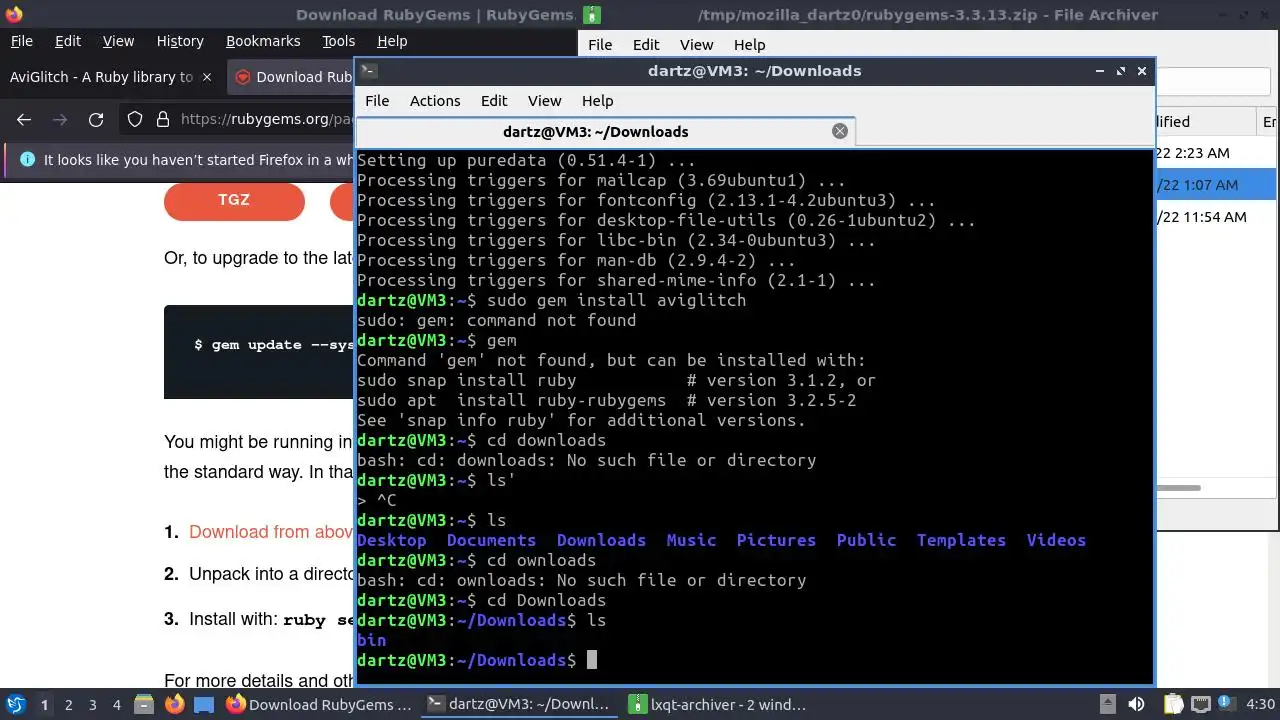Viewport: 1280px width, 720px height.
Task: Open clipboard manager tray icon
Action: pyautogui.click(x=1173, y=704)
